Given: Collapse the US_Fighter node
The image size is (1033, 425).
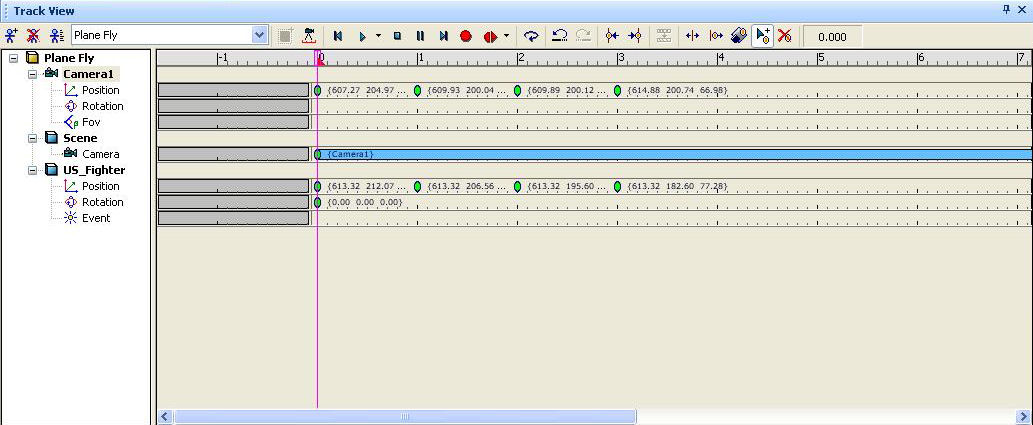Looking at the screenshot, I should [x=32, y=170].
